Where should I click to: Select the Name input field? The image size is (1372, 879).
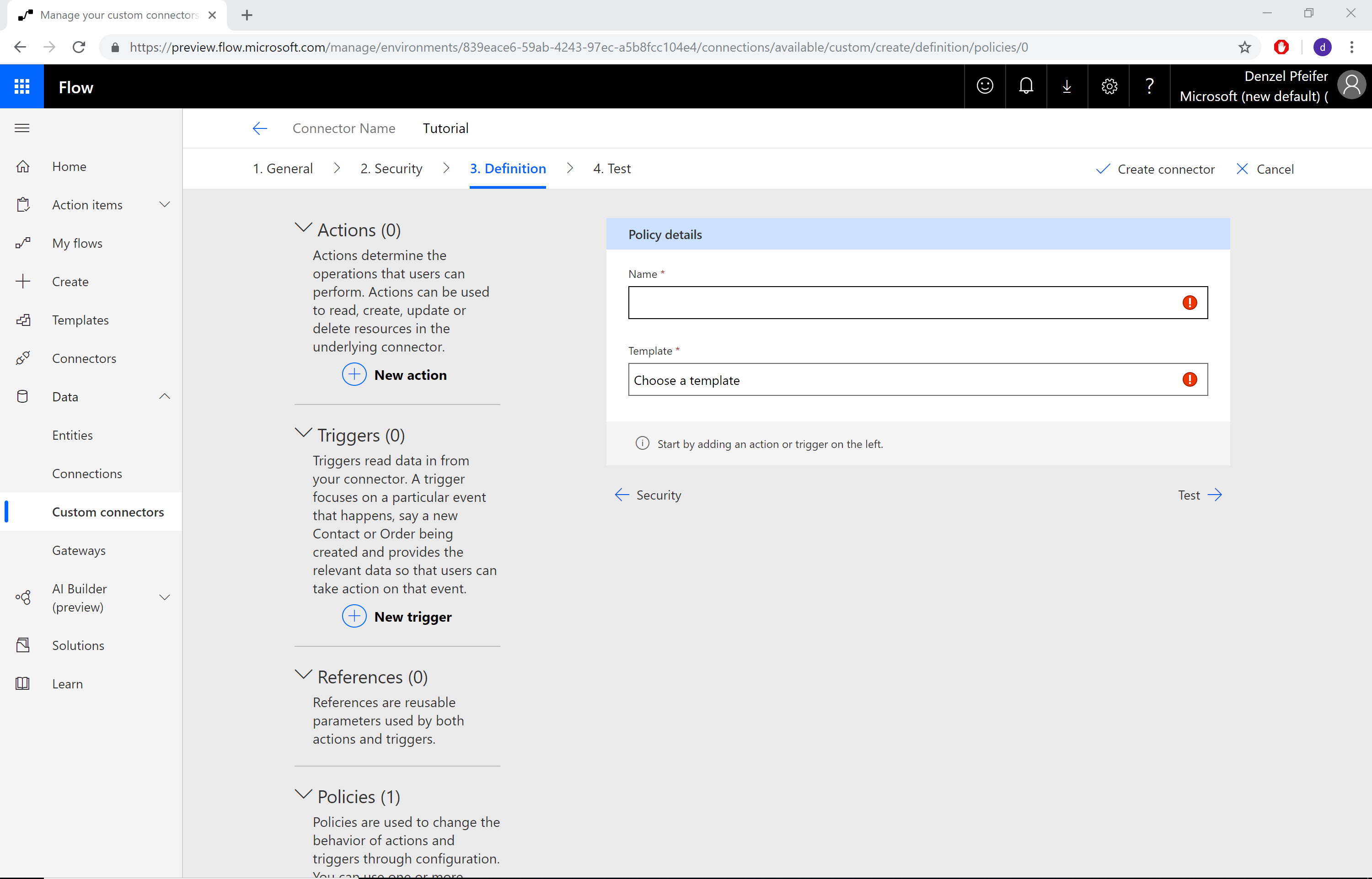[917, 302]
